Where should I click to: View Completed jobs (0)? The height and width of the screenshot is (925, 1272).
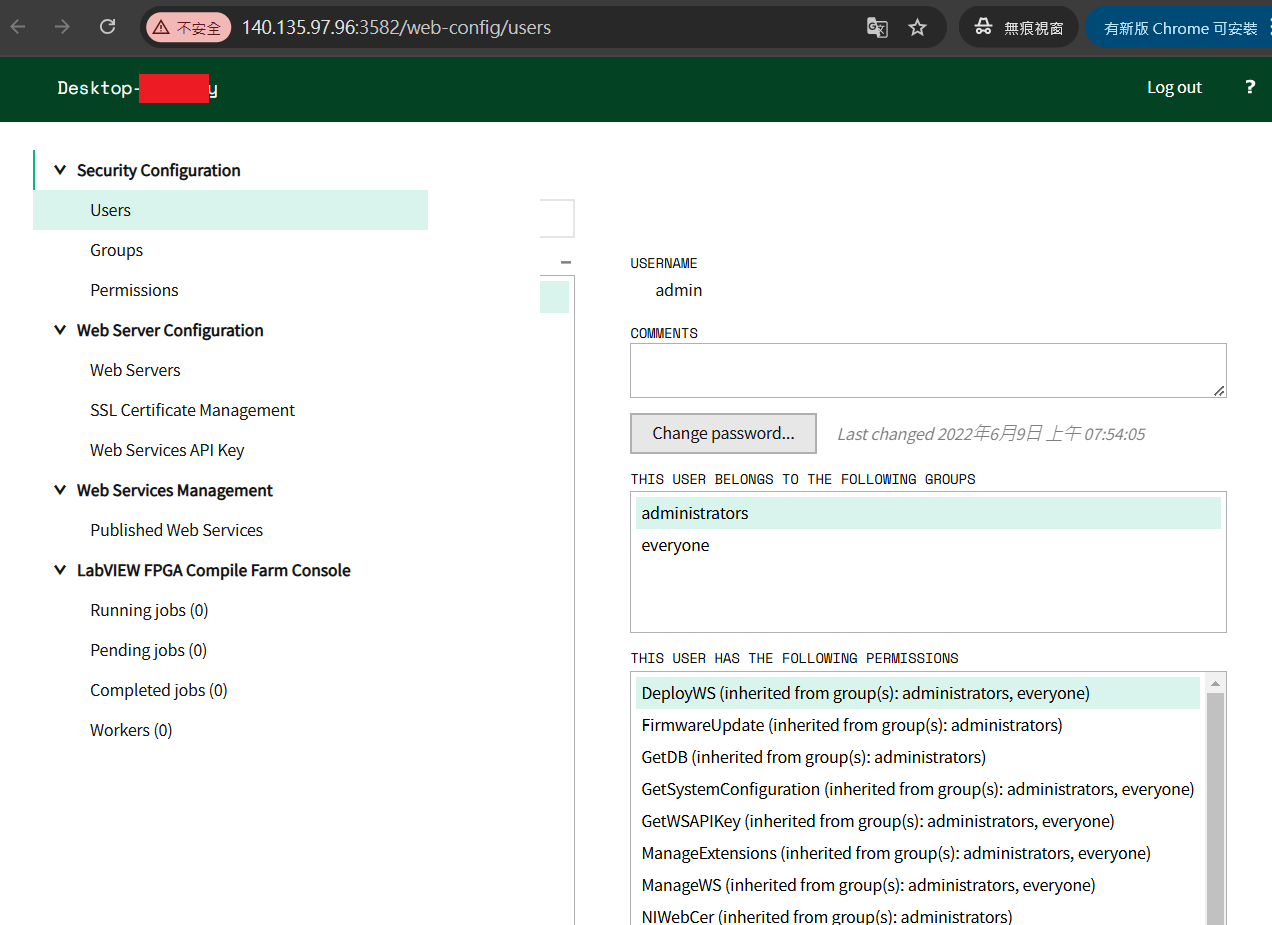[x=158, y=690]
